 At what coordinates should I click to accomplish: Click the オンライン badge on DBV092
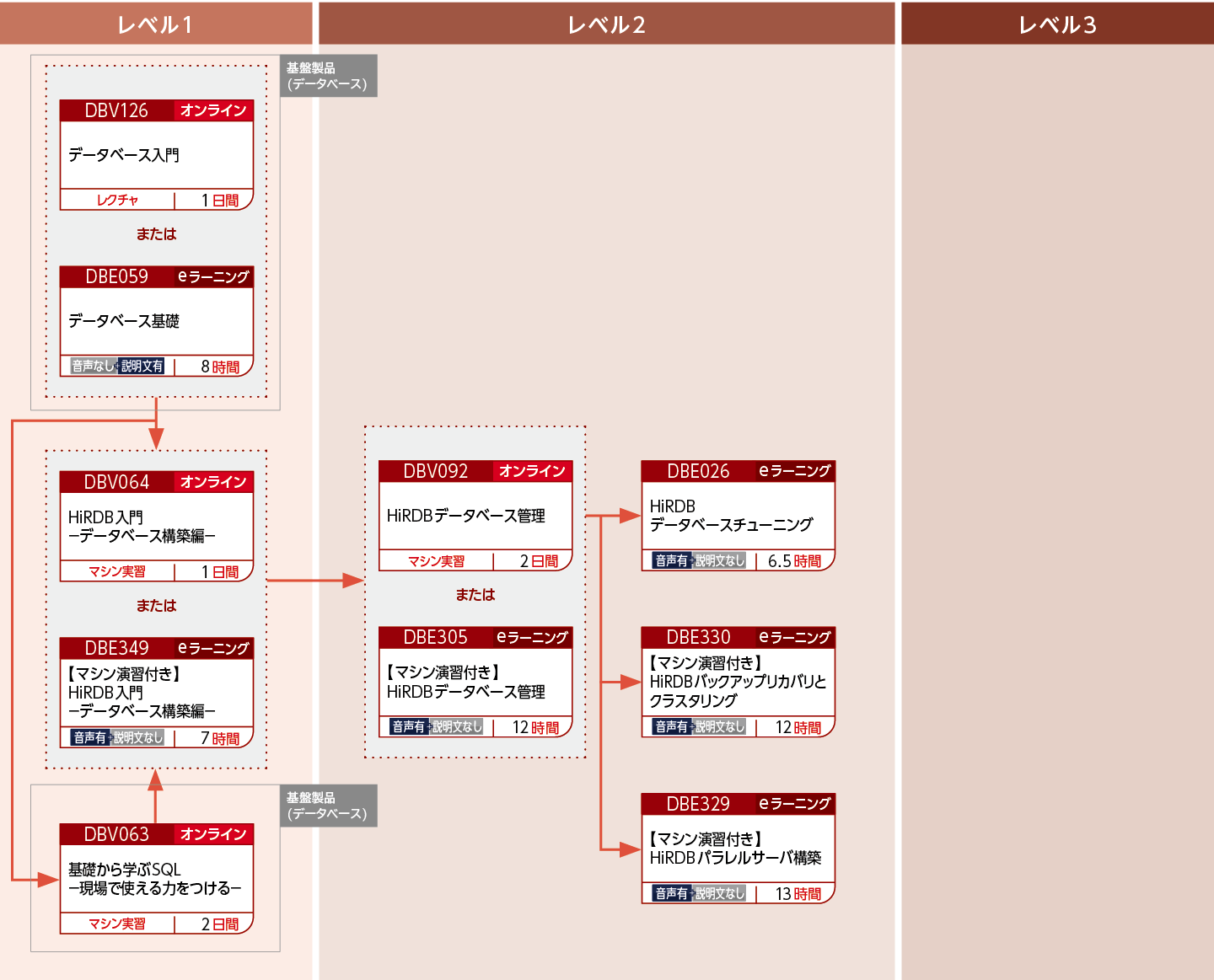[532, 471]
